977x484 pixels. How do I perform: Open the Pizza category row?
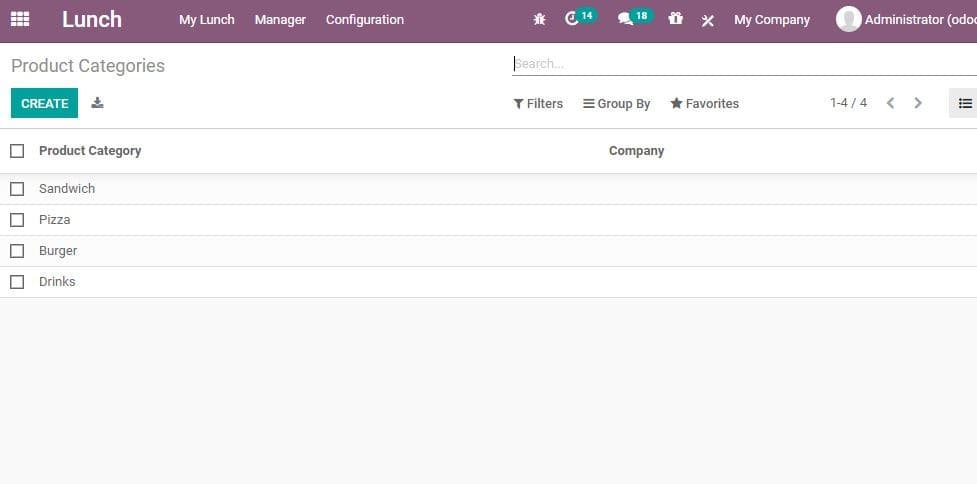[x=488, y=220]
